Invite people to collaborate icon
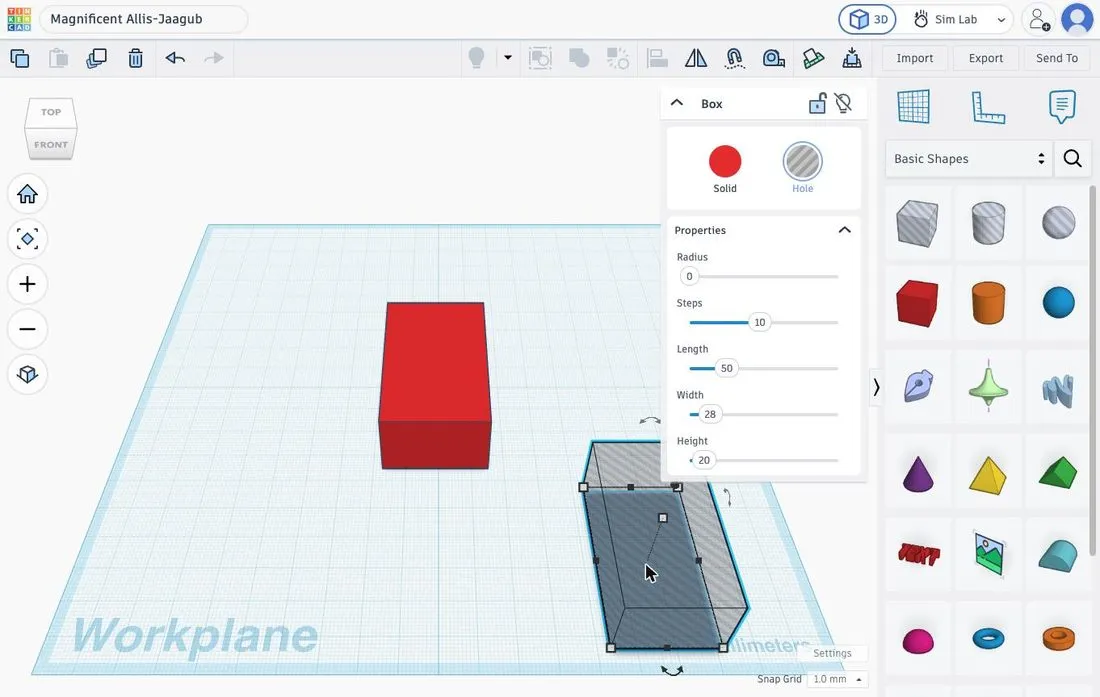 point(1038,20)
